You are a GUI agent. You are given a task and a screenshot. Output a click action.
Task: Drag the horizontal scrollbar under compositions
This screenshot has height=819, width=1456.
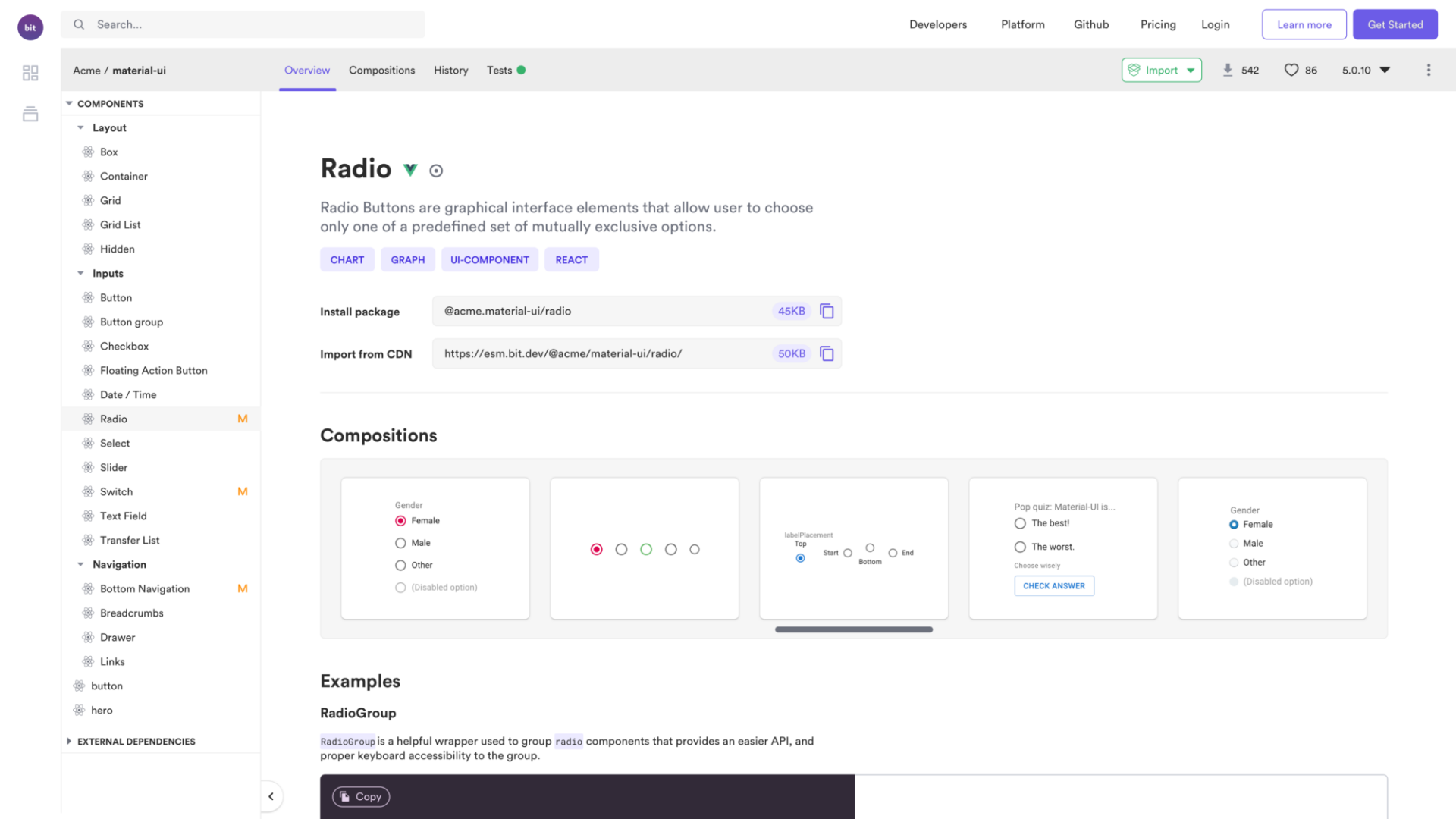pos(854,630)
